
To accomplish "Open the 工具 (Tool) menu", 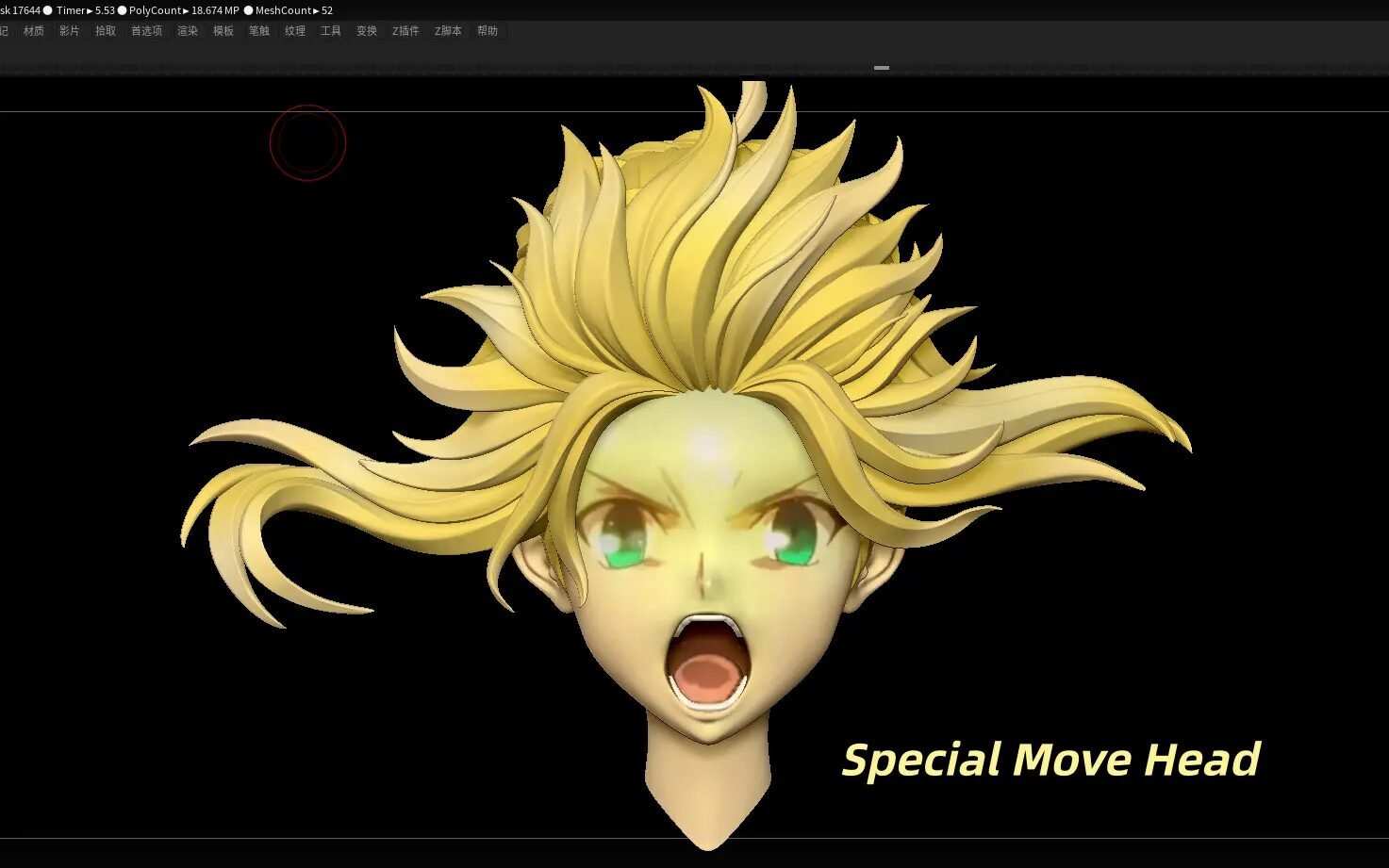I will coord(331,31).
